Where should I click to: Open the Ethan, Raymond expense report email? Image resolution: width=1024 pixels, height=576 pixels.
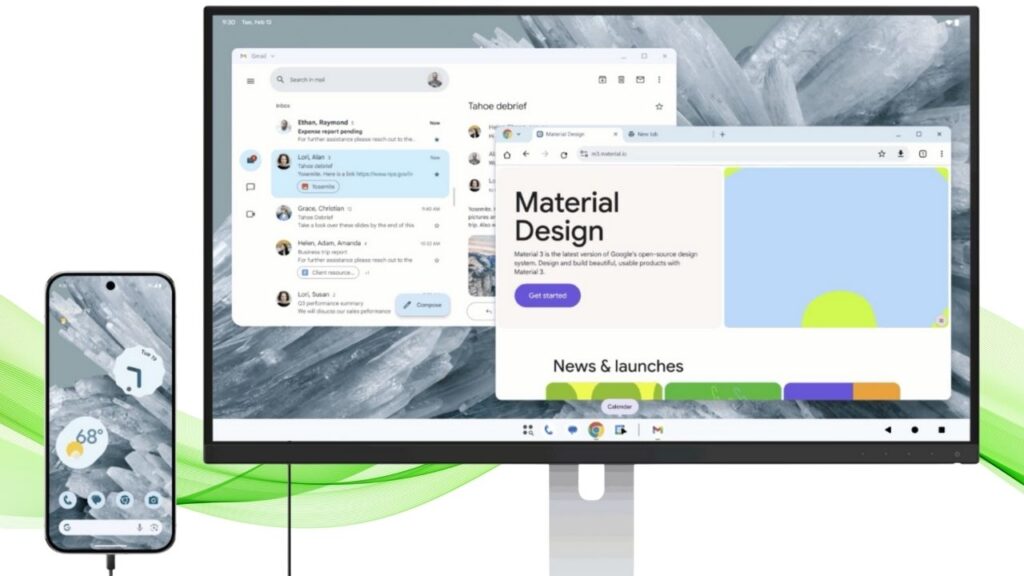click(360, 131)
